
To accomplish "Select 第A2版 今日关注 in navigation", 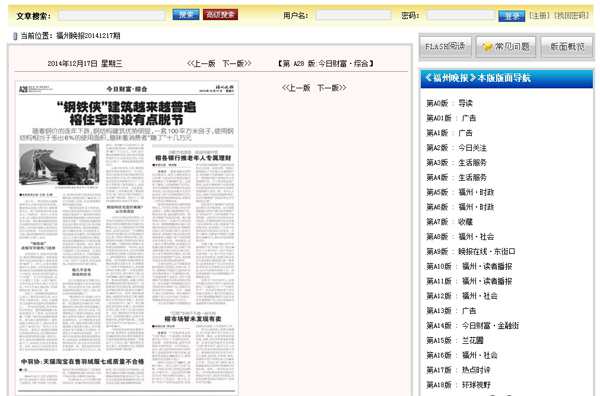I will [x=457, y=148].
